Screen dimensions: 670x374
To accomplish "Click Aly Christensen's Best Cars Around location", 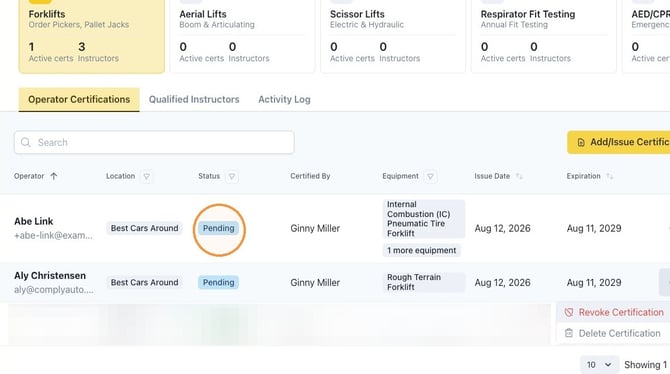I will 144,283.
